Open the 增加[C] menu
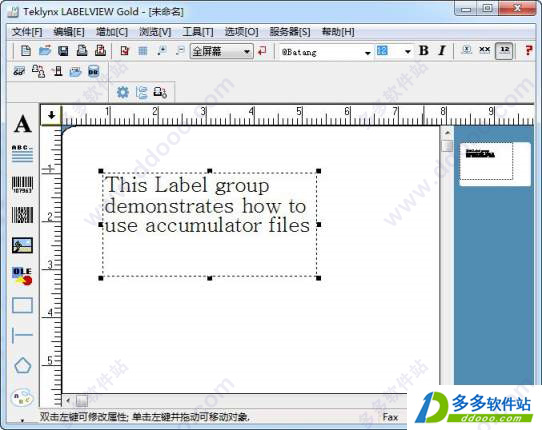This screenshot has width=542, height=430. coord(112,32)
